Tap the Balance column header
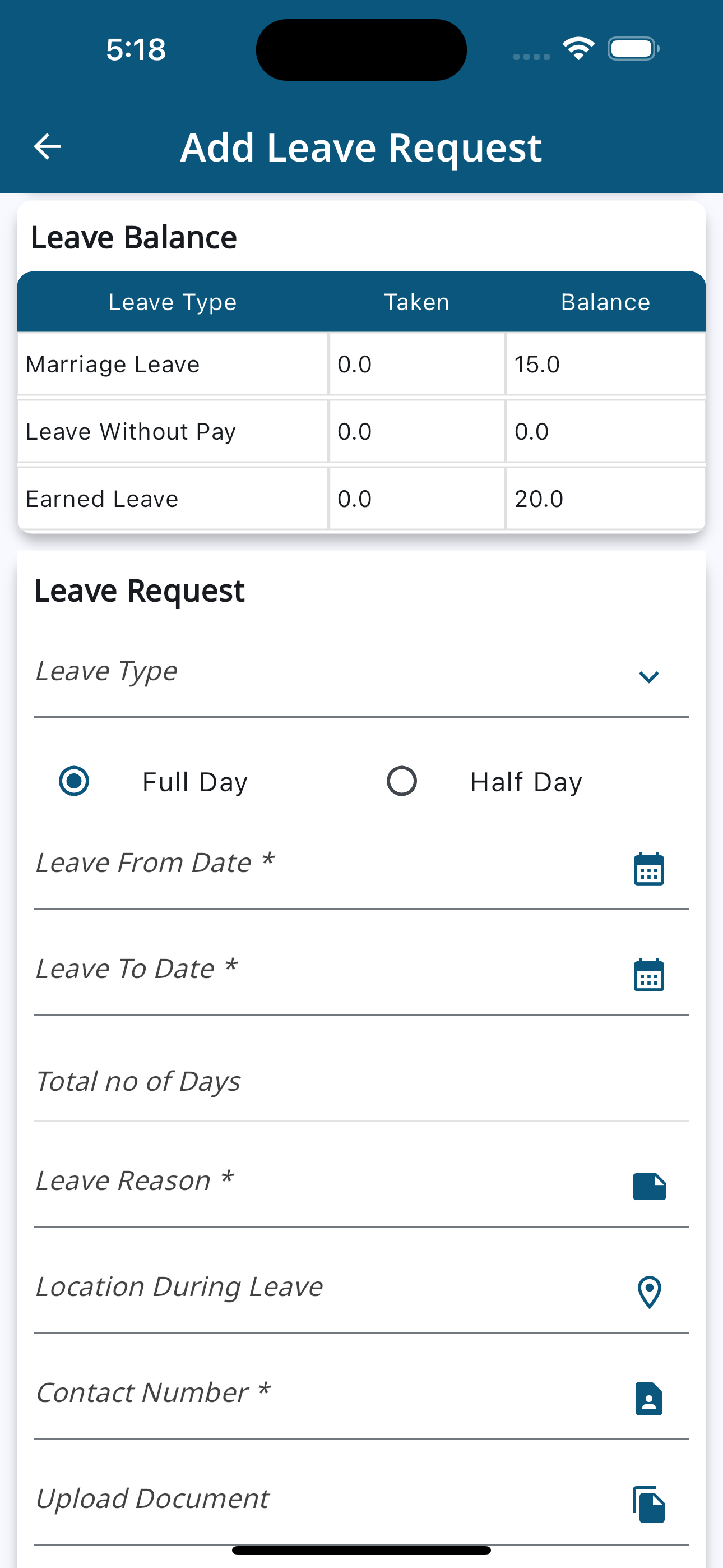 pyautogui.click(x=605, y=302)
